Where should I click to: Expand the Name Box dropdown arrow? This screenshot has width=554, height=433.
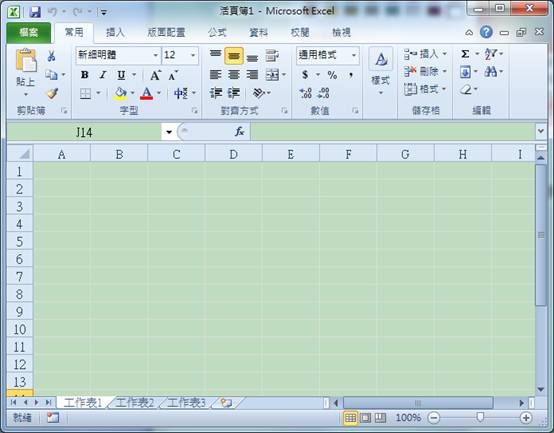point(169,132)
